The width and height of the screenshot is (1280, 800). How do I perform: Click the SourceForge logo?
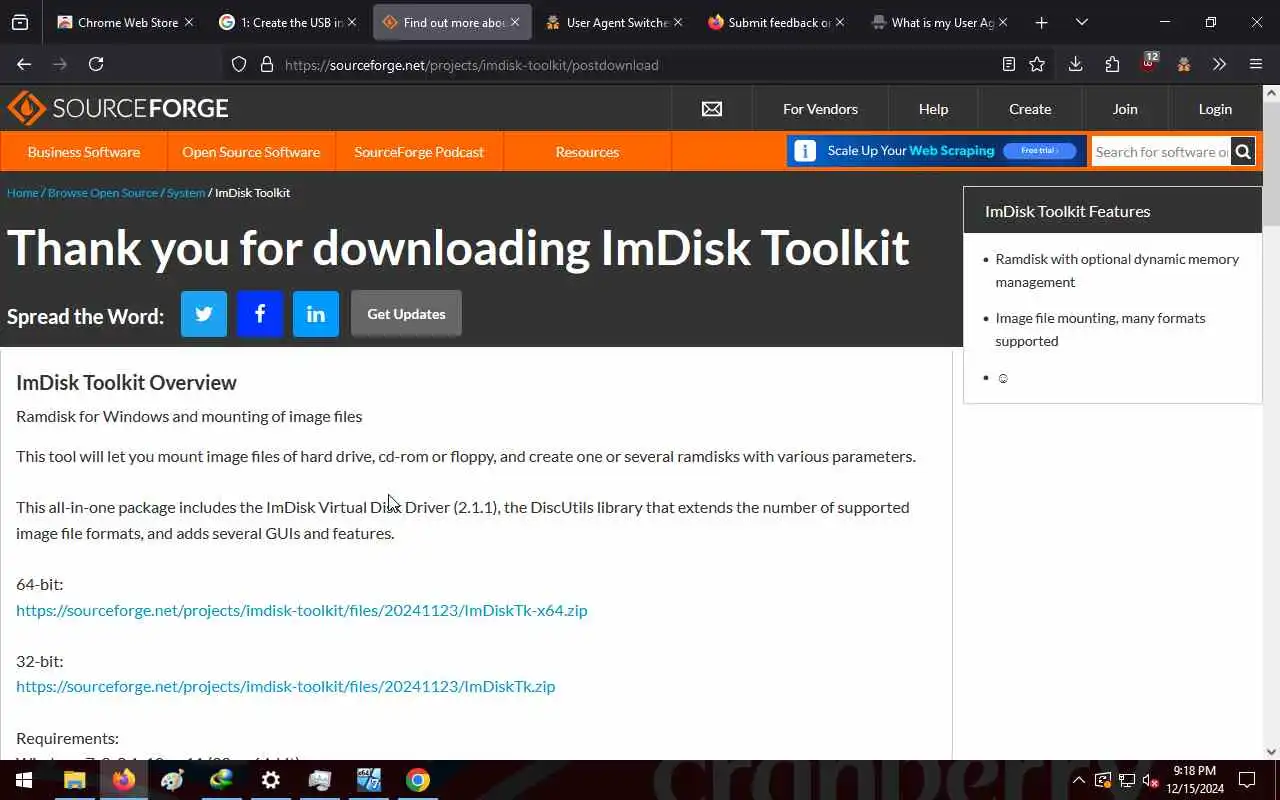pos(118,108)
